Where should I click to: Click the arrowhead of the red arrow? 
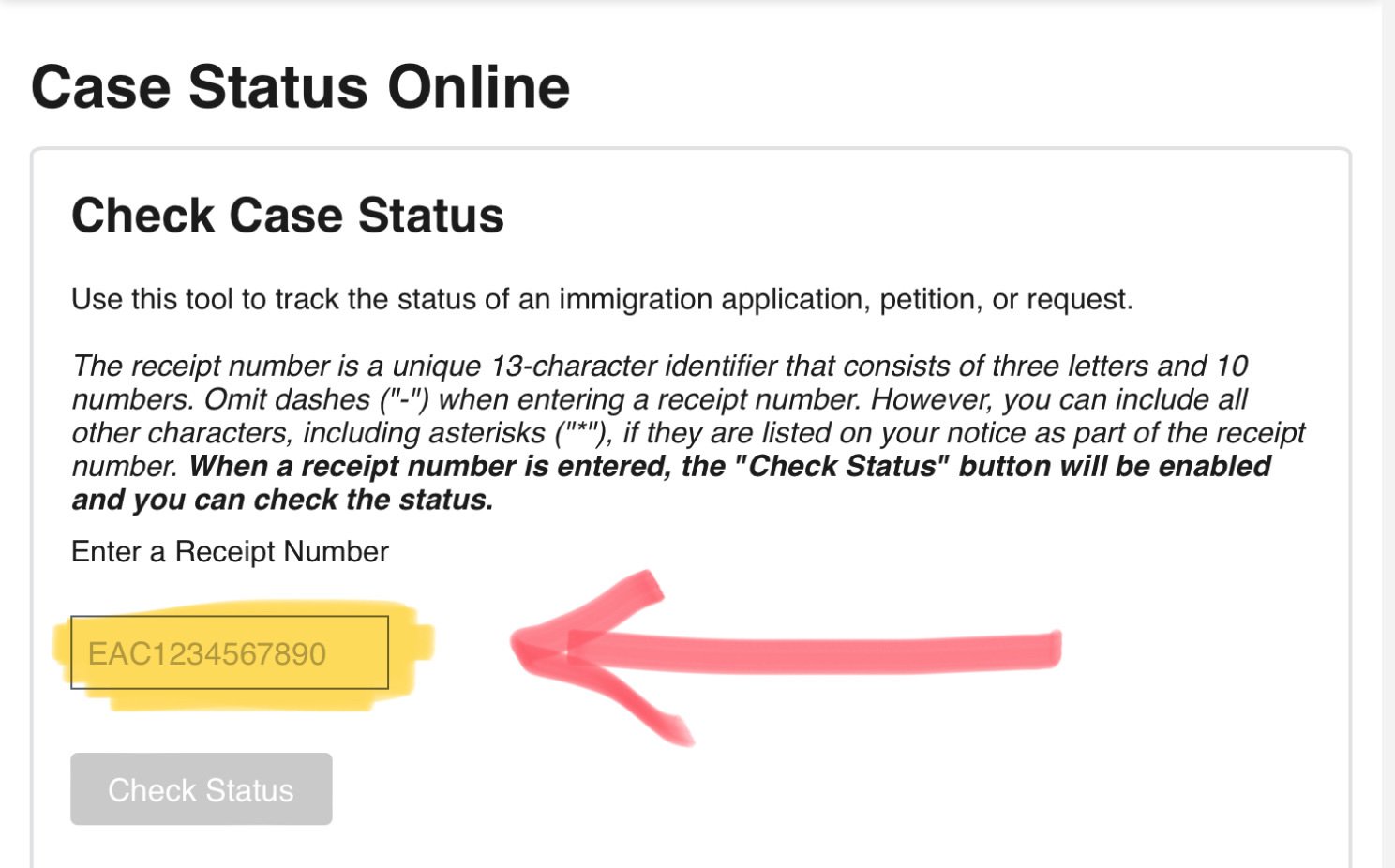tap(562, 651)
